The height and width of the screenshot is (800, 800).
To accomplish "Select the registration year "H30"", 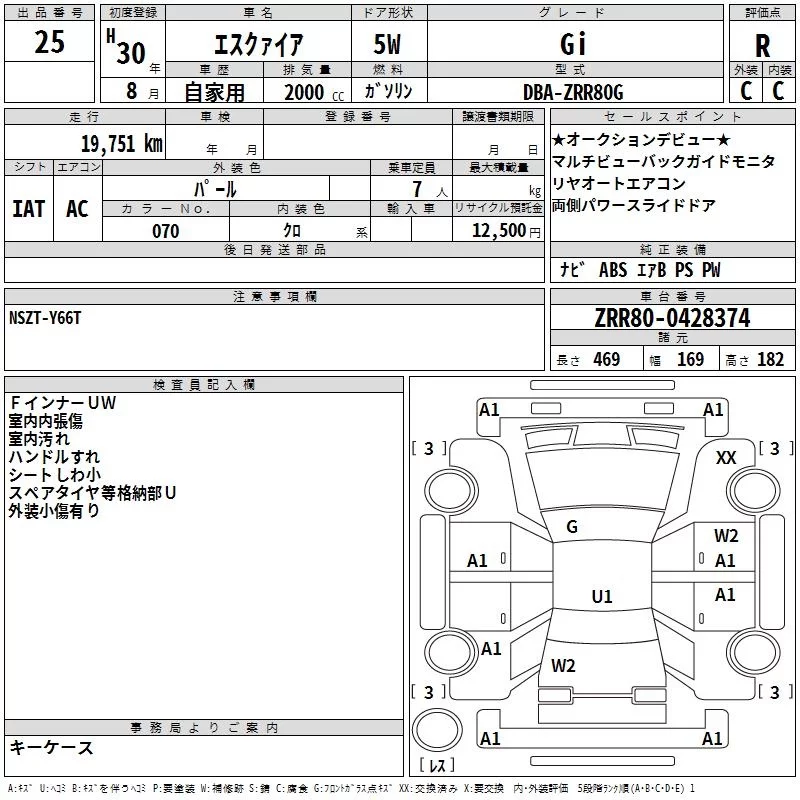I will 127,47.
